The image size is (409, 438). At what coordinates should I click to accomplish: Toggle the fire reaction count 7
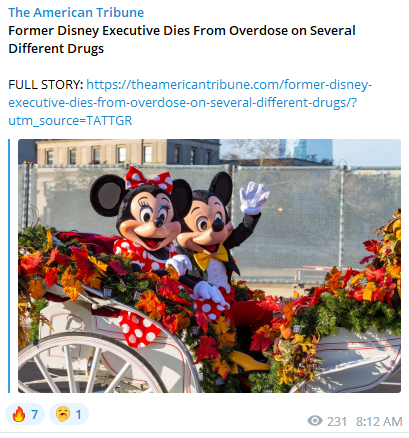click(35, 414)
